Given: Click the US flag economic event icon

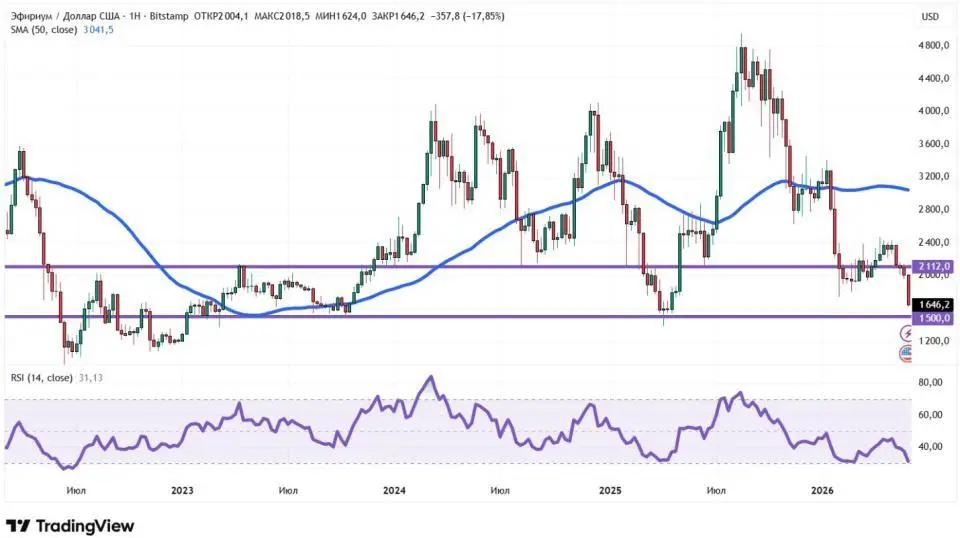Looking at the screenshot, I should [x=906, y=353].
